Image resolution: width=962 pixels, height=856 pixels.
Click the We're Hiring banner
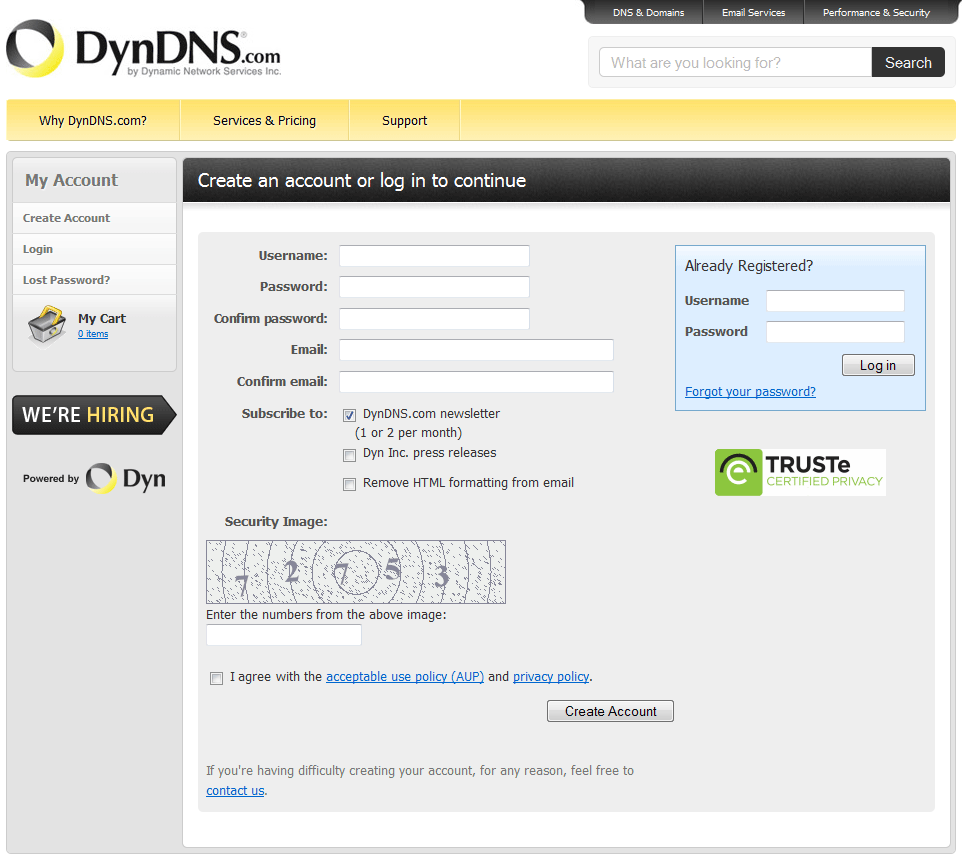point(92,415)
